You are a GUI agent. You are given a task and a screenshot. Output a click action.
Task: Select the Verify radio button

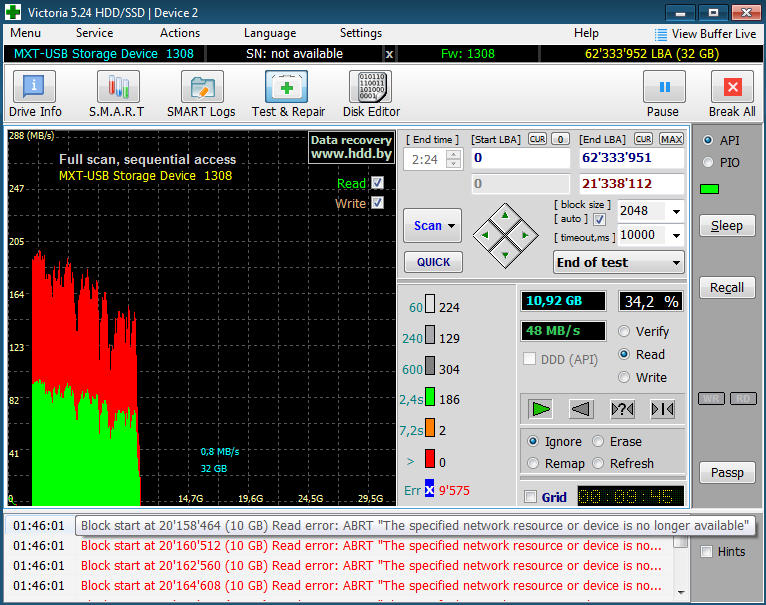[x=625, y=331]
